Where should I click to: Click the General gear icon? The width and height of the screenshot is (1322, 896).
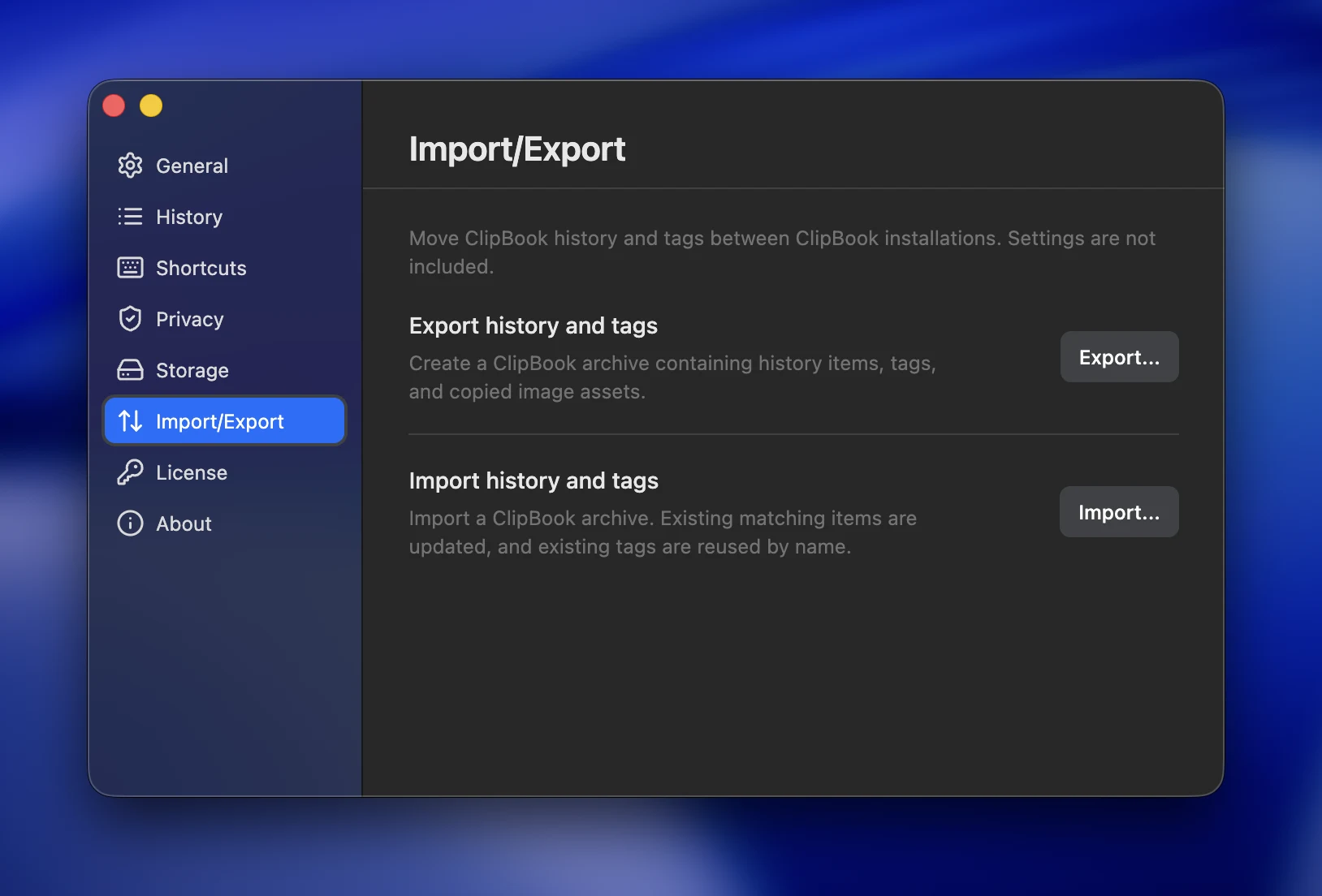click(x=130, y=166)
